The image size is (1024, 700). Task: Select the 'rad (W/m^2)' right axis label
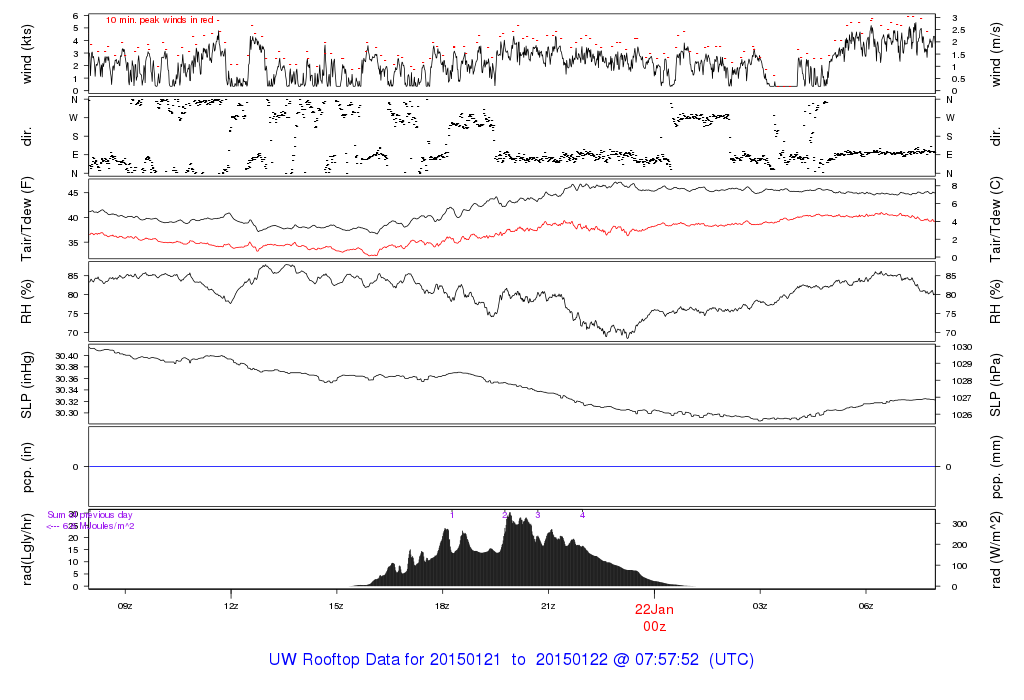coord(996,548)
